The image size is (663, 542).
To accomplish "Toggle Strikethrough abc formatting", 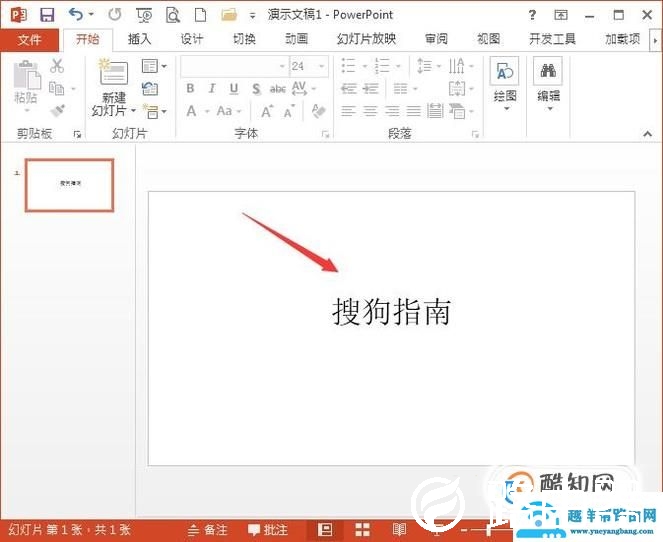I will point(277,89).
